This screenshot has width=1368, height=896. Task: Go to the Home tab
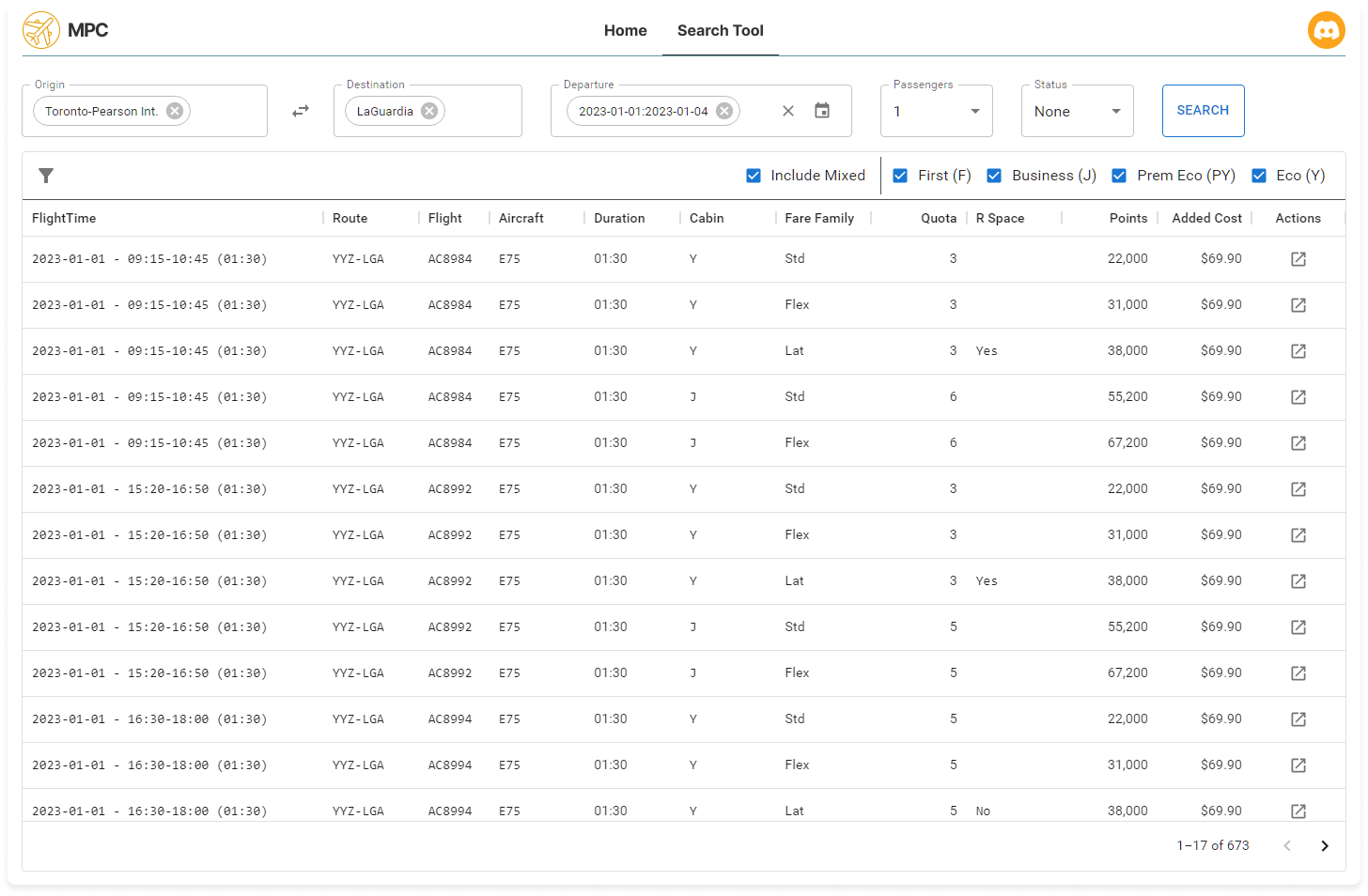coord(626,30)
